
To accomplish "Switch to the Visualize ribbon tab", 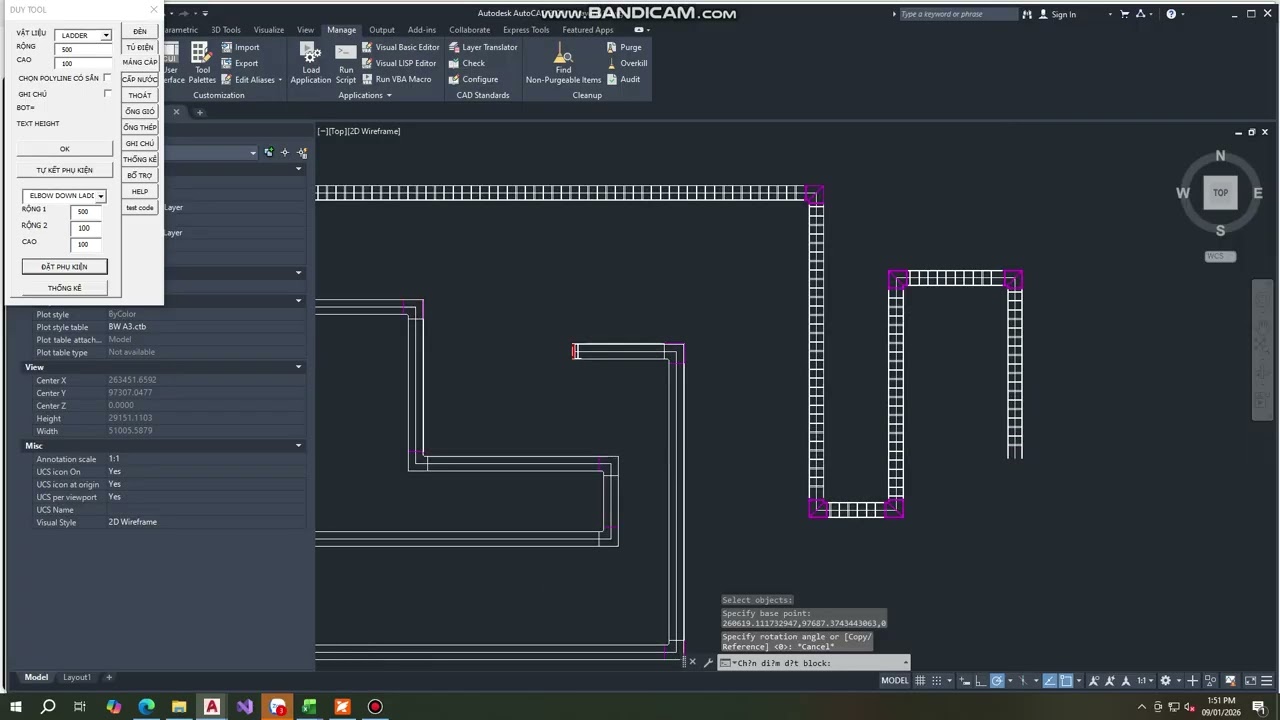I will click(x=268, y=30).
